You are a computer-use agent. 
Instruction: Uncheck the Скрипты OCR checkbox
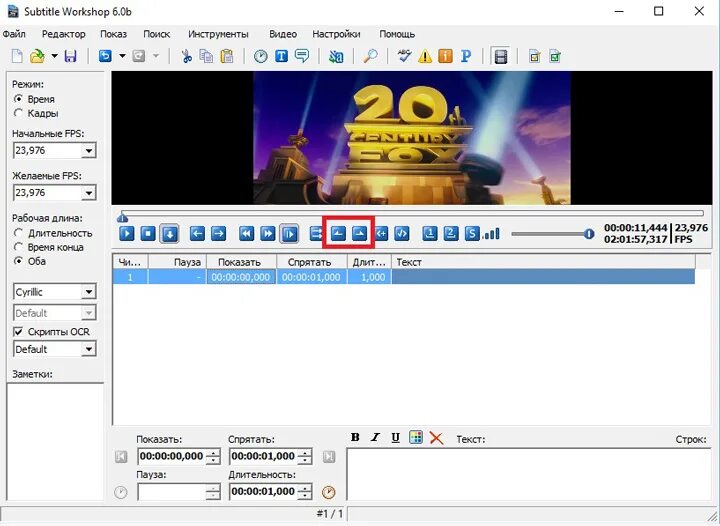(18, 331)
